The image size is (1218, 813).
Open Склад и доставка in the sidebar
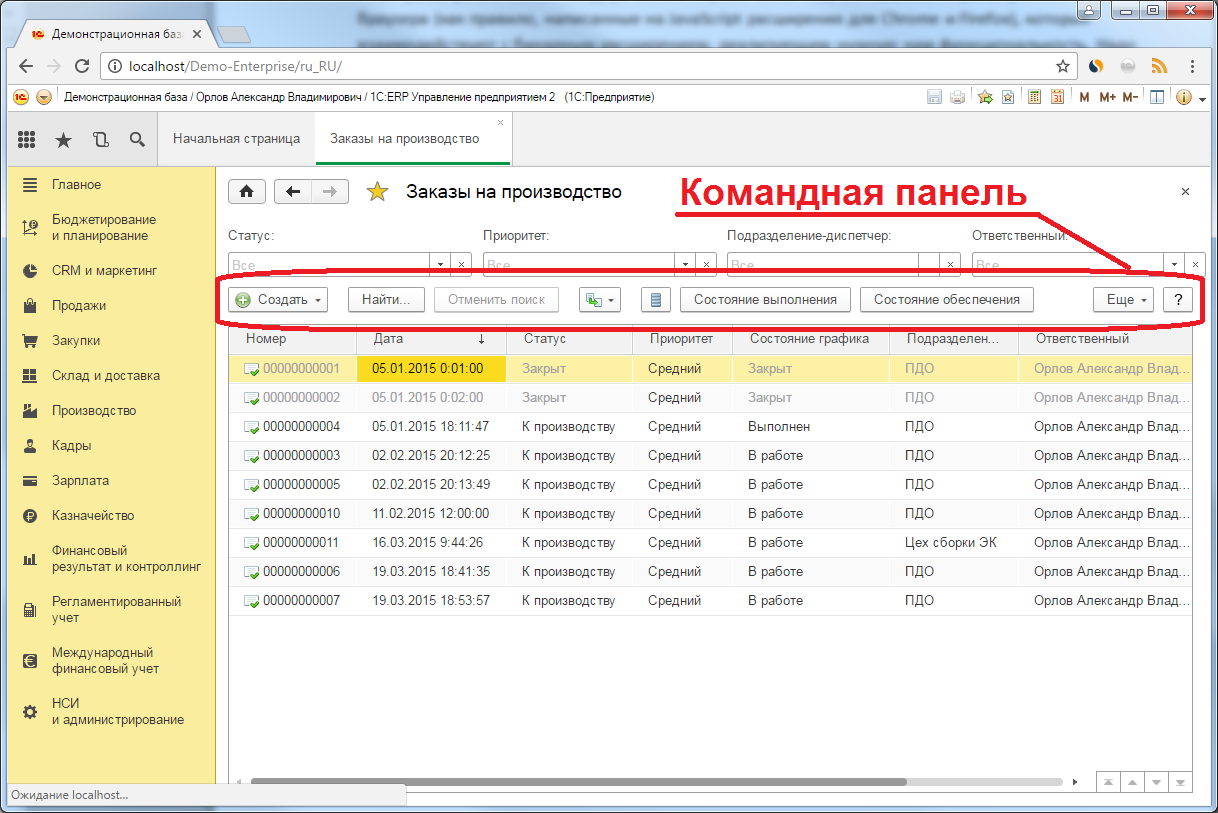(x=105, y=376)
